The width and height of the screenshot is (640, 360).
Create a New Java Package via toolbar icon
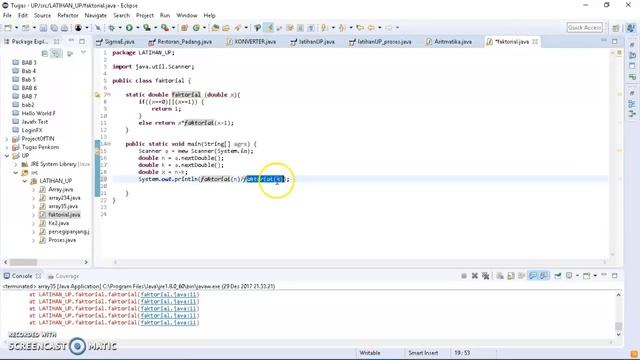pyautogui.click(x=184, y=28)
